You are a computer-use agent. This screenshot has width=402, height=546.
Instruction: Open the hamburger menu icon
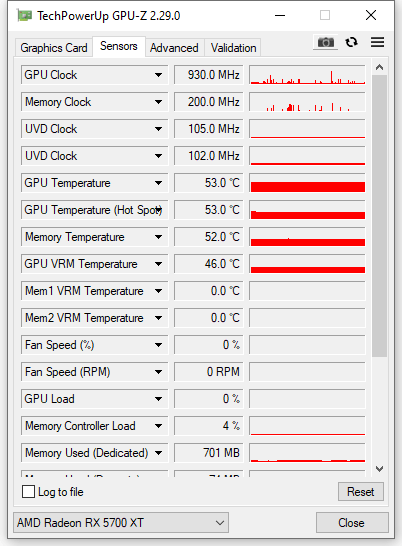click(x=377, y=42)
